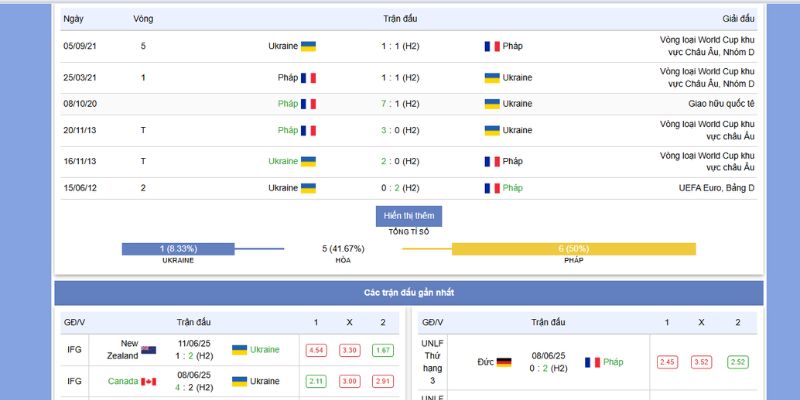This screenshot has width=800, height=400.
Task: Click France flag in the 15/06/12 row
Action: [492, 188]
